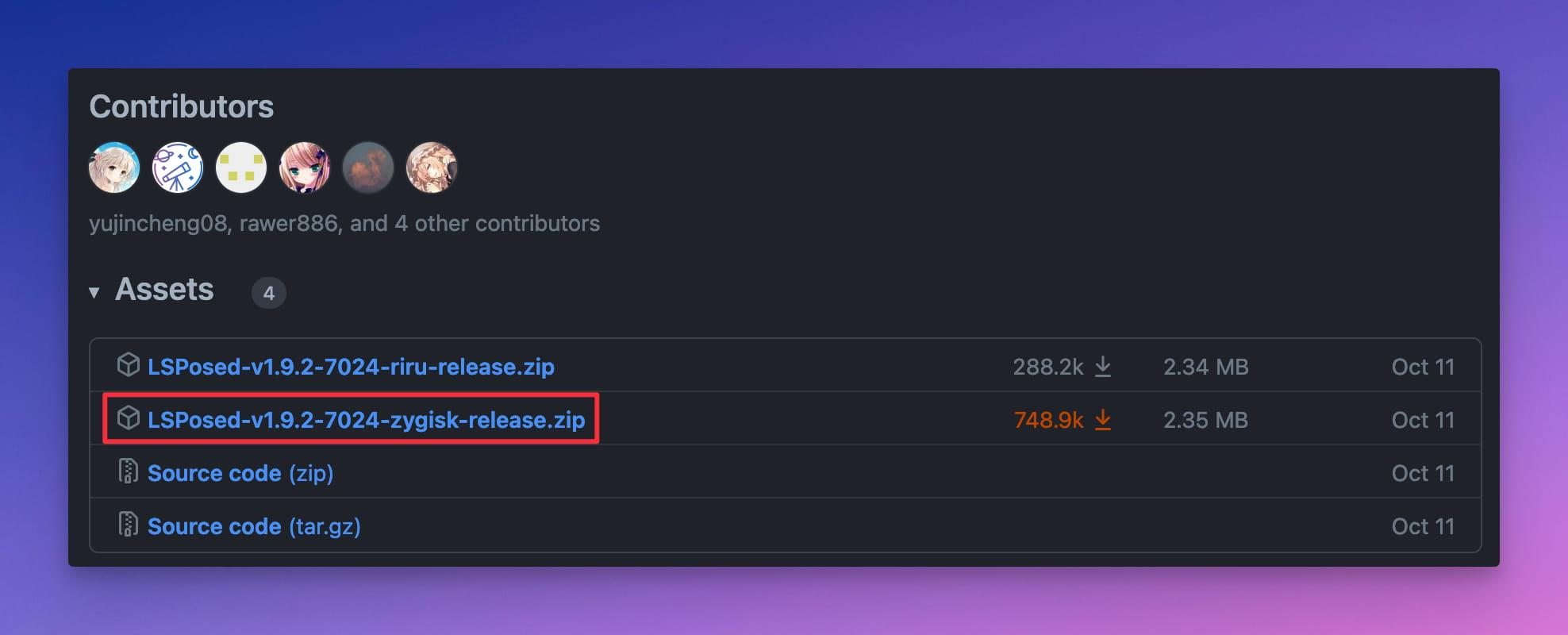Image resolution: width=1568 pixels, height=635 pixels.
Task: Click archive icon for Source code (tar.gz)
Action: point(128,524)
